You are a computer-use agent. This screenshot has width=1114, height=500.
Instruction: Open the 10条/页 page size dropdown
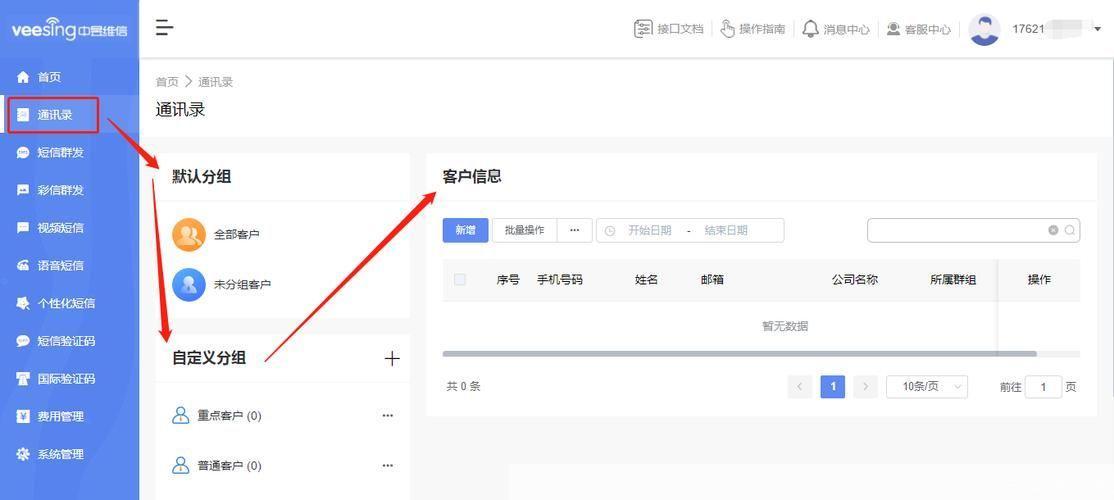pos(926,387)
